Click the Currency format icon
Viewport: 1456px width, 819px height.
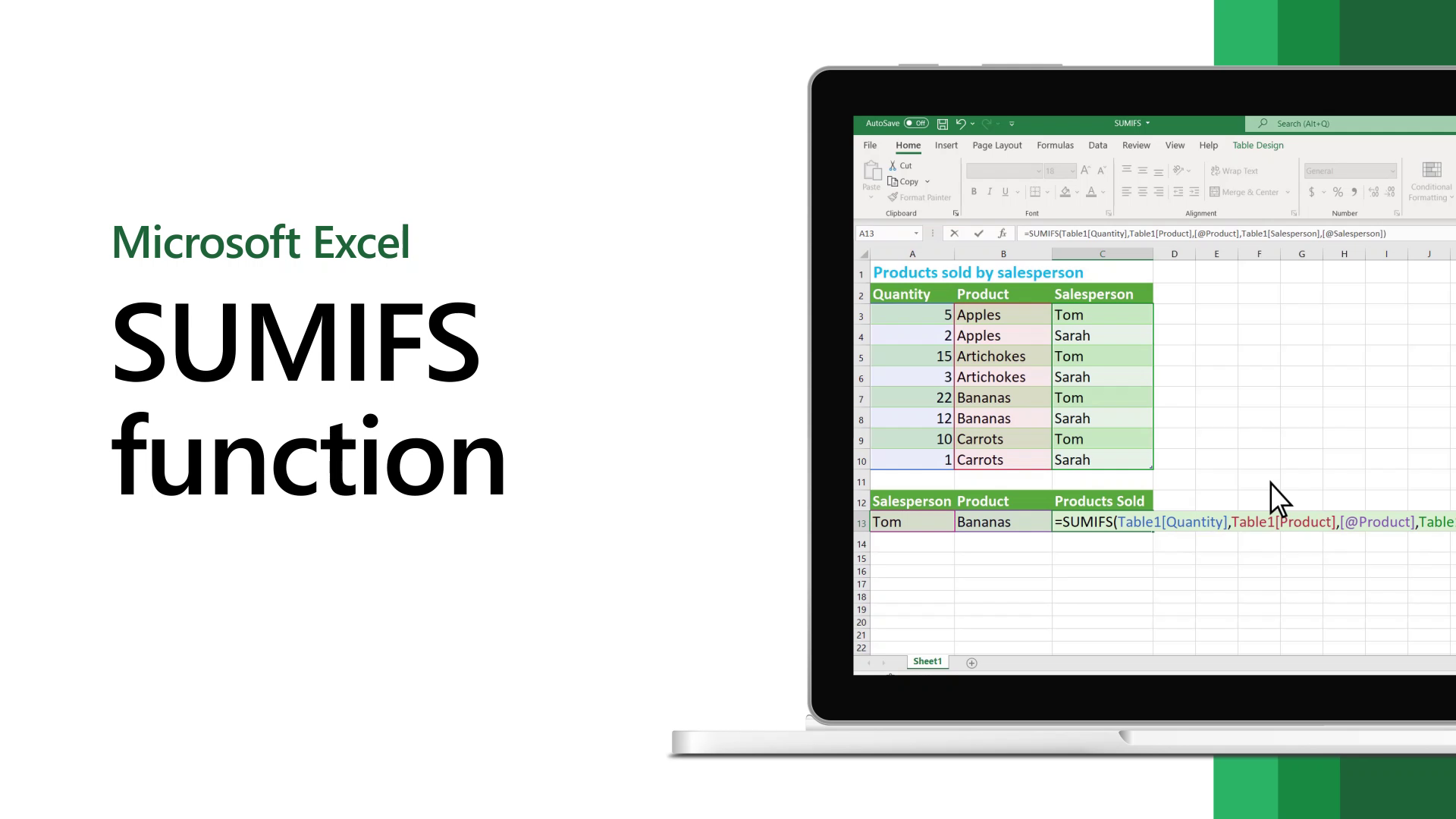pyautogui.click(x=1312, y=191)
